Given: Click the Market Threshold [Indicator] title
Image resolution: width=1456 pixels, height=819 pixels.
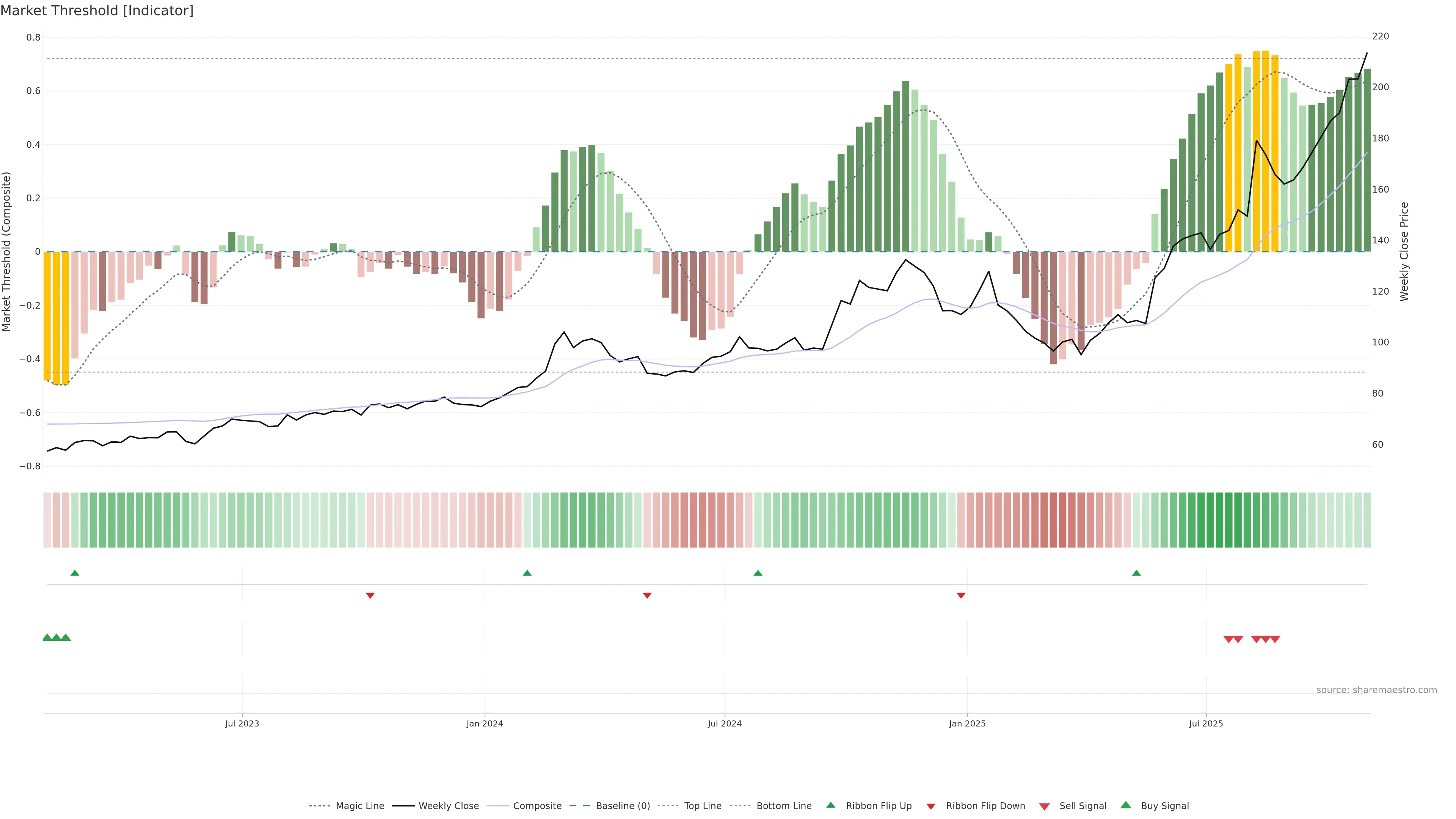Looking at the screenshot, I should pos(97,11).
